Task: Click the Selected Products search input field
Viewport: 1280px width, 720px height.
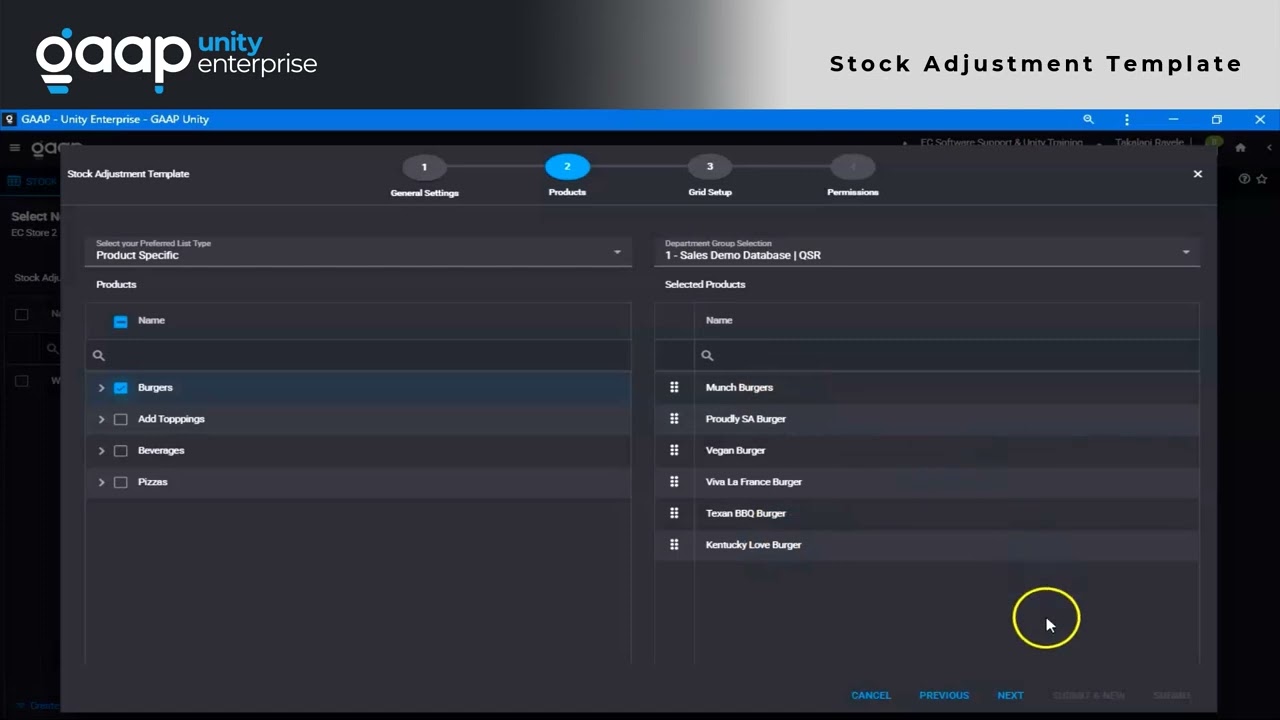Action: [x=946, y=355]
